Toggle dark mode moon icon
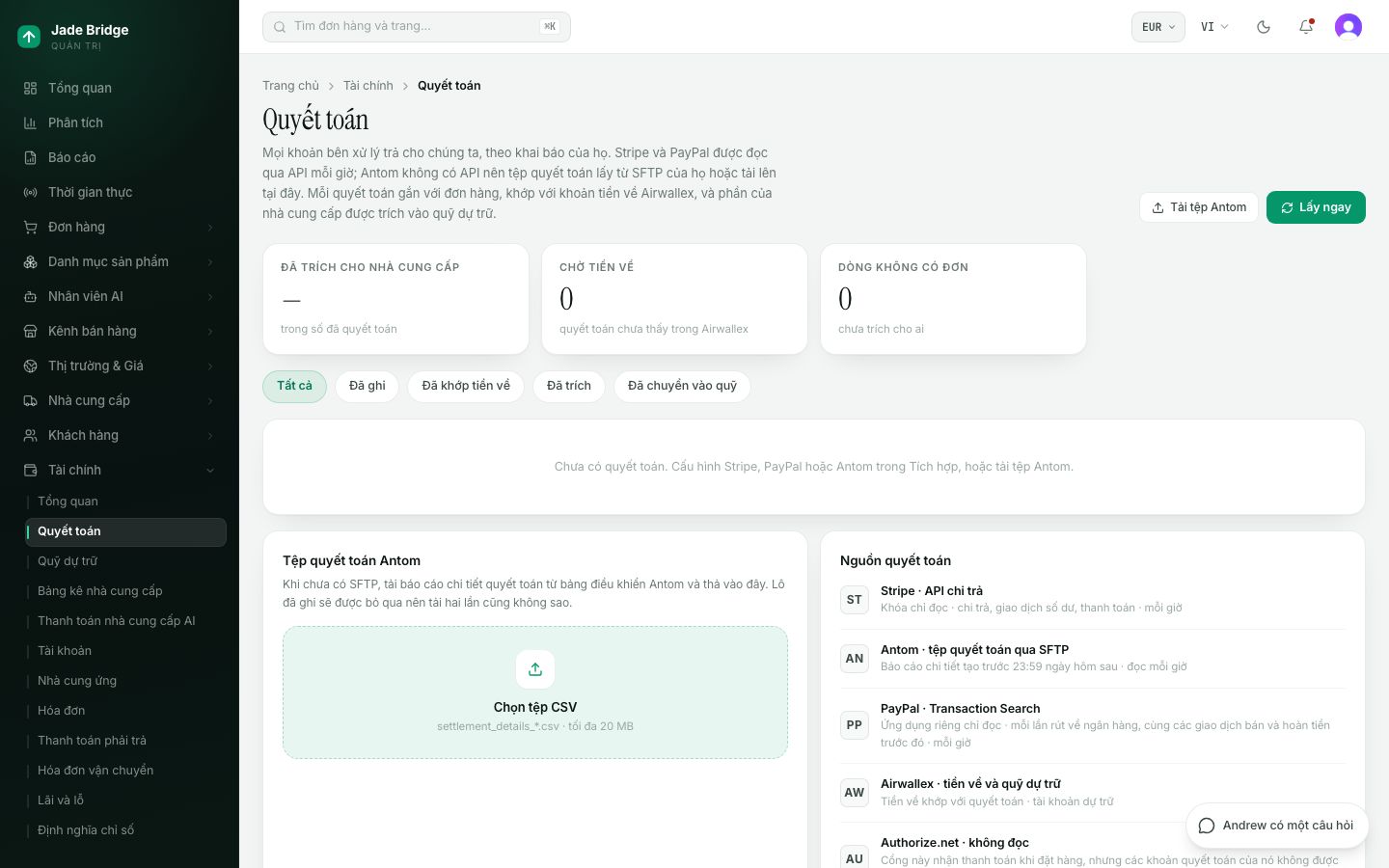This screenshot has width=1389, height=868. [x=1264, y=27]
